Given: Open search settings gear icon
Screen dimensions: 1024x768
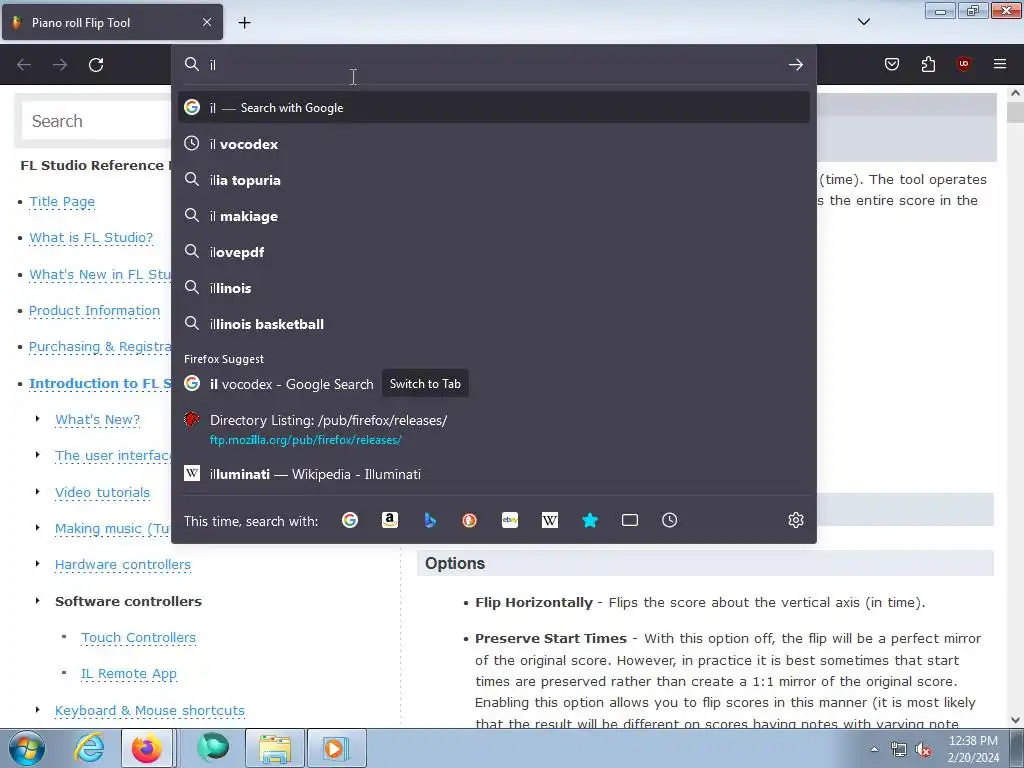Looking at the screenshot, I should (795, 520).
